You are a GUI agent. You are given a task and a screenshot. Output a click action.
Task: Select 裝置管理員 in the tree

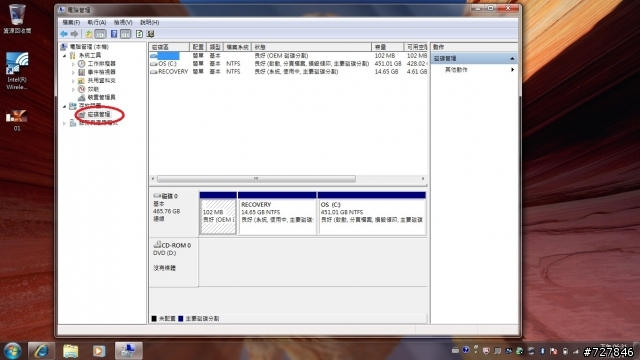[x=101, y=97]
